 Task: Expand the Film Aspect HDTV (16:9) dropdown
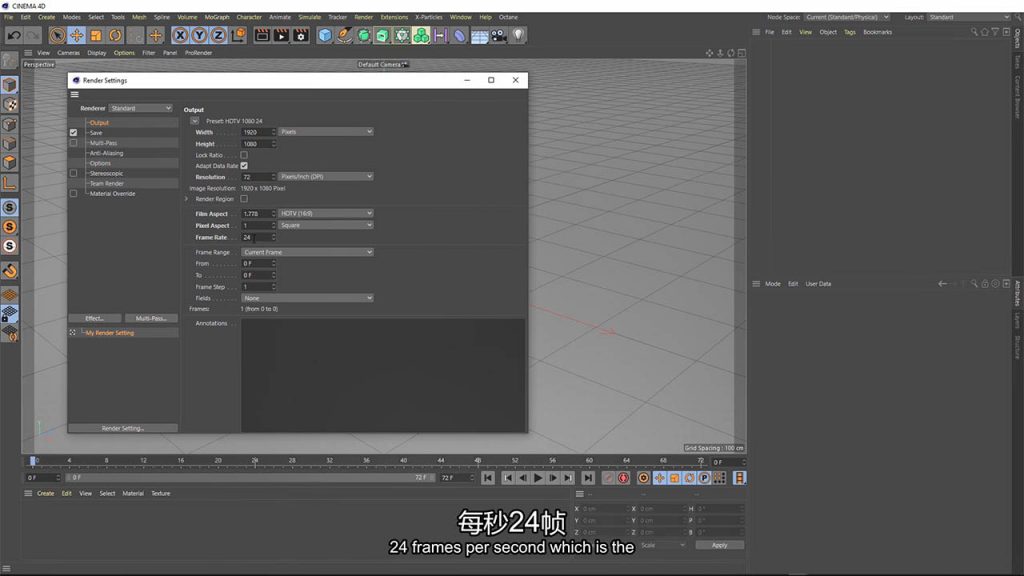[x=326, y=213]
